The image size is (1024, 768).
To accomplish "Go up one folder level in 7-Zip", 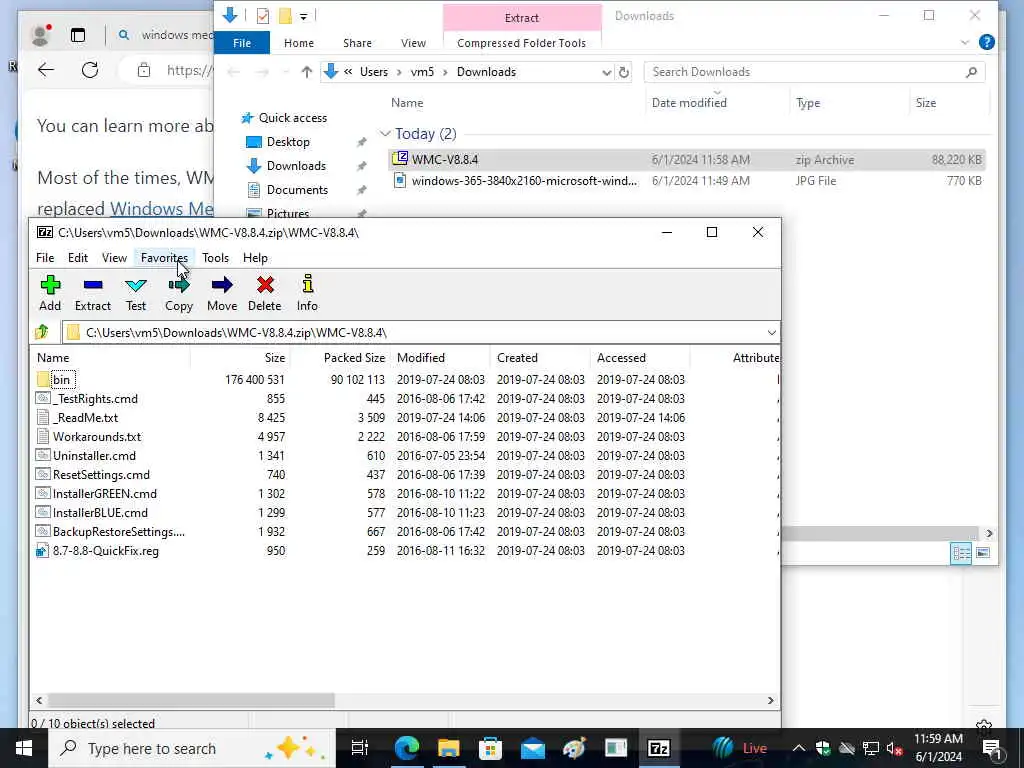I will pyautogui.click(x=42, y=332).
